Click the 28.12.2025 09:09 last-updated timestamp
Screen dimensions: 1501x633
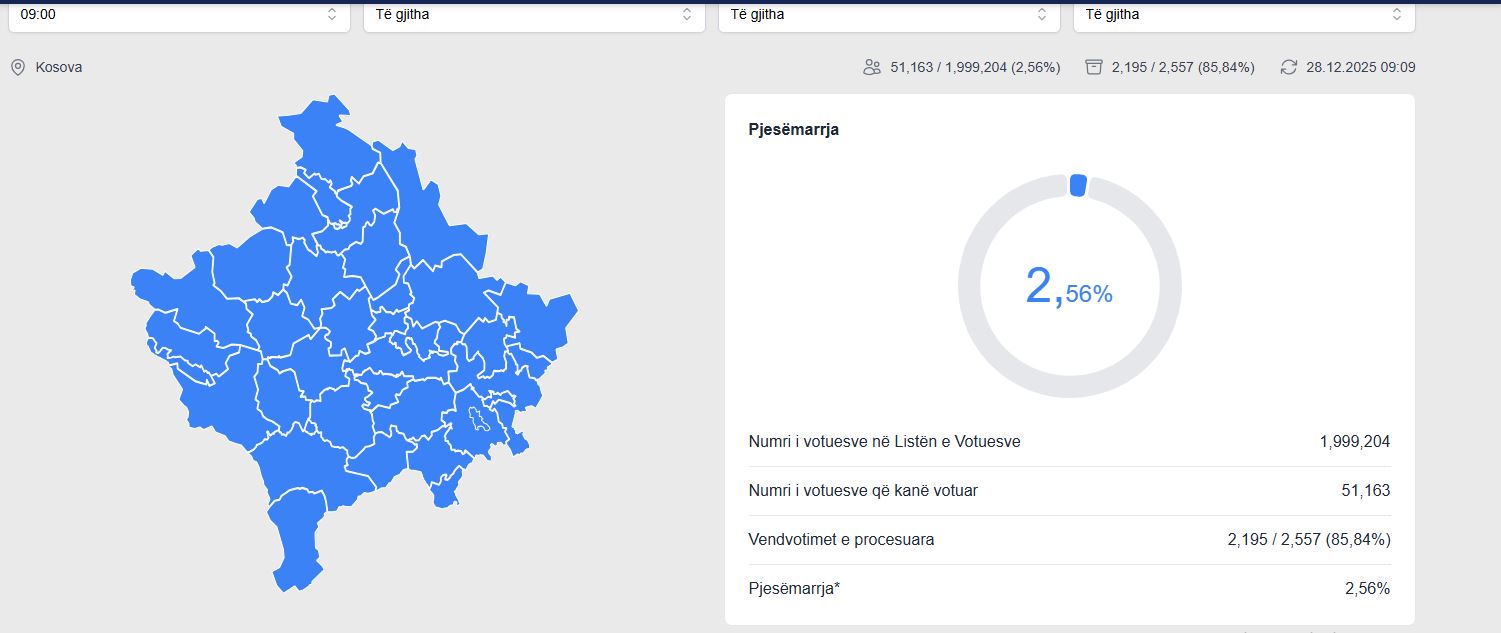click(x=1360, y=67)
